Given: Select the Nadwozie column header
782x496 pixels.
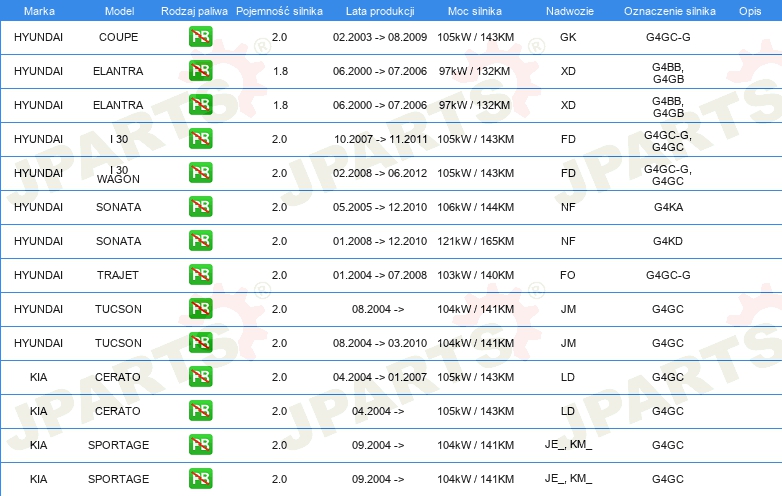Looking at the screenshot, I should 568,10.
